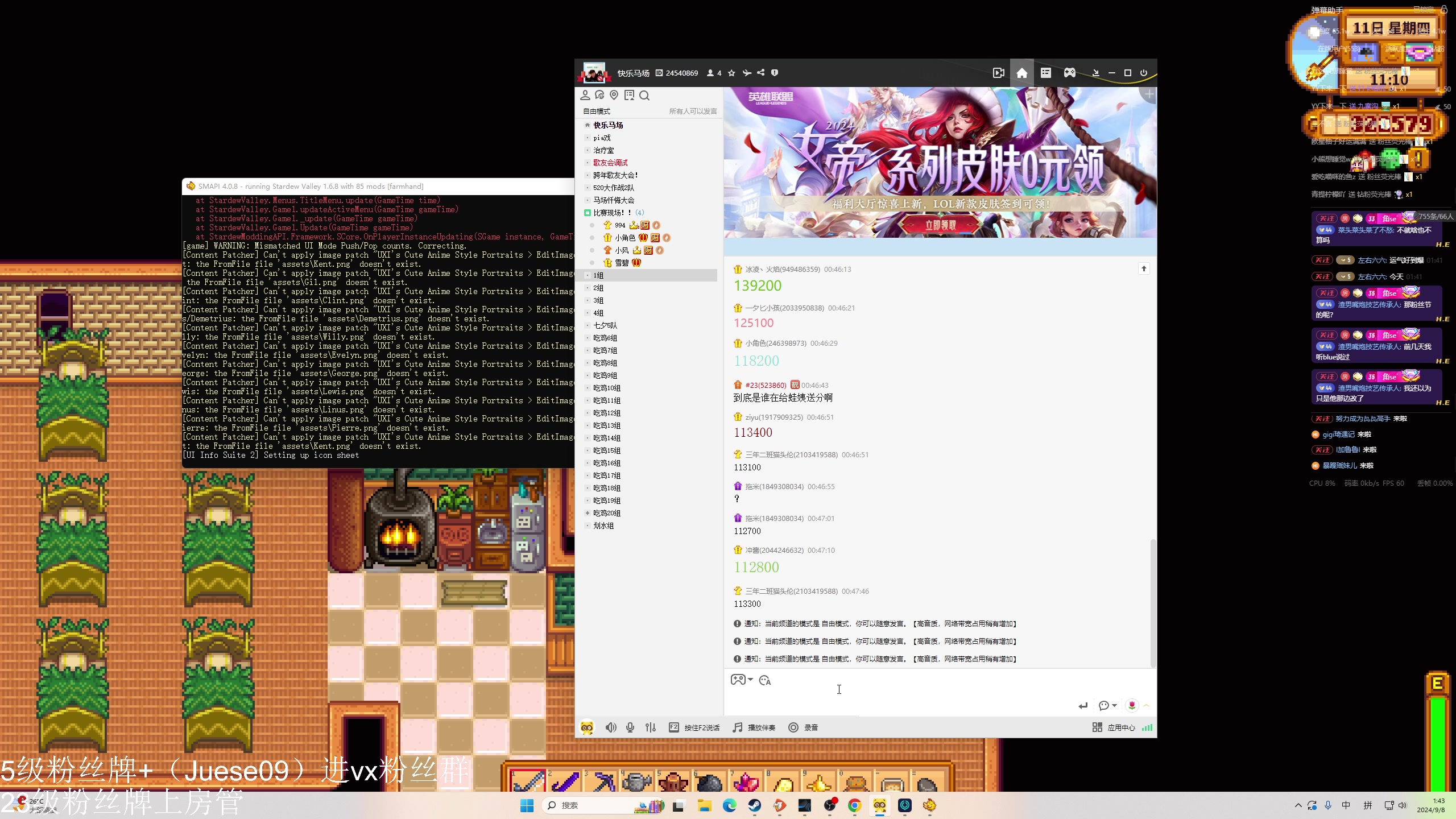Select the 治疗室 channel
This screenshot has height=819, width=1456.
pos(603,150)
